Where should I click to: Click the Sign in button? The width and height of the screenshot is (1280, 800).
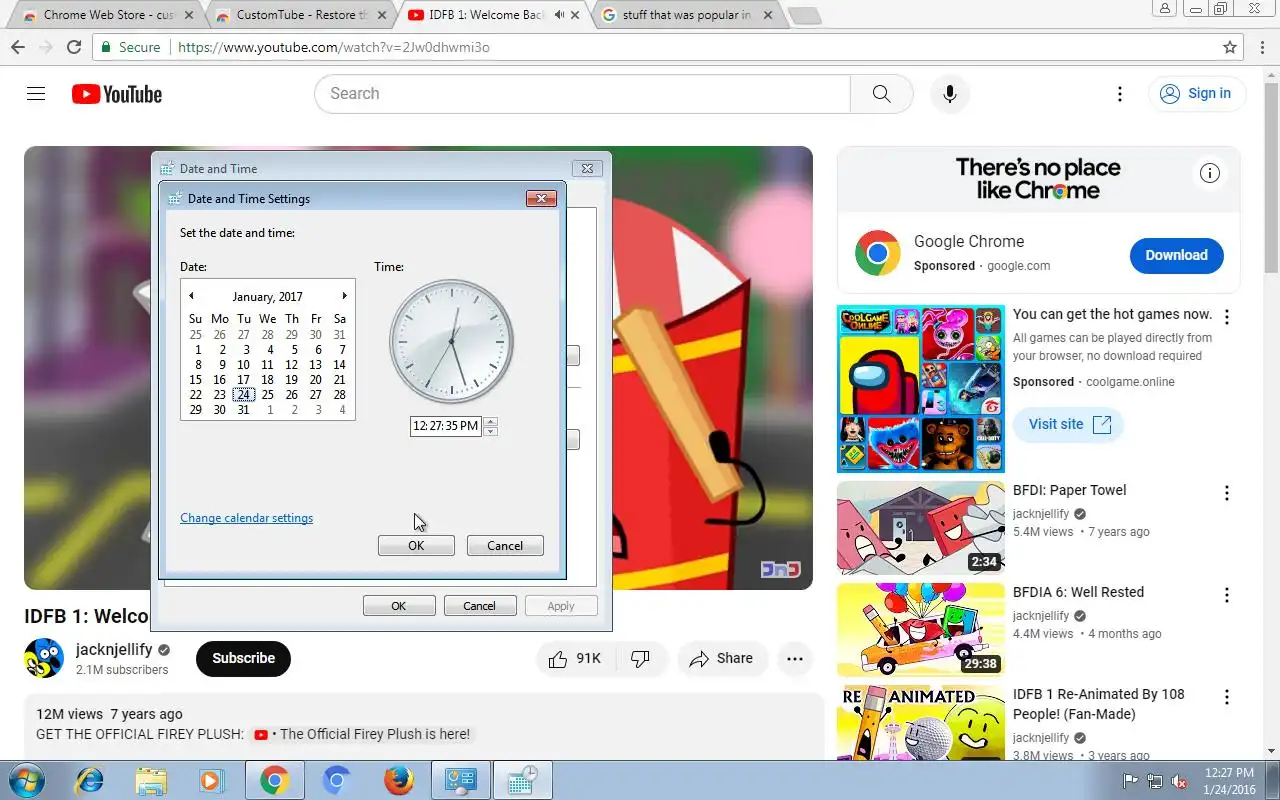point(1197,94)
